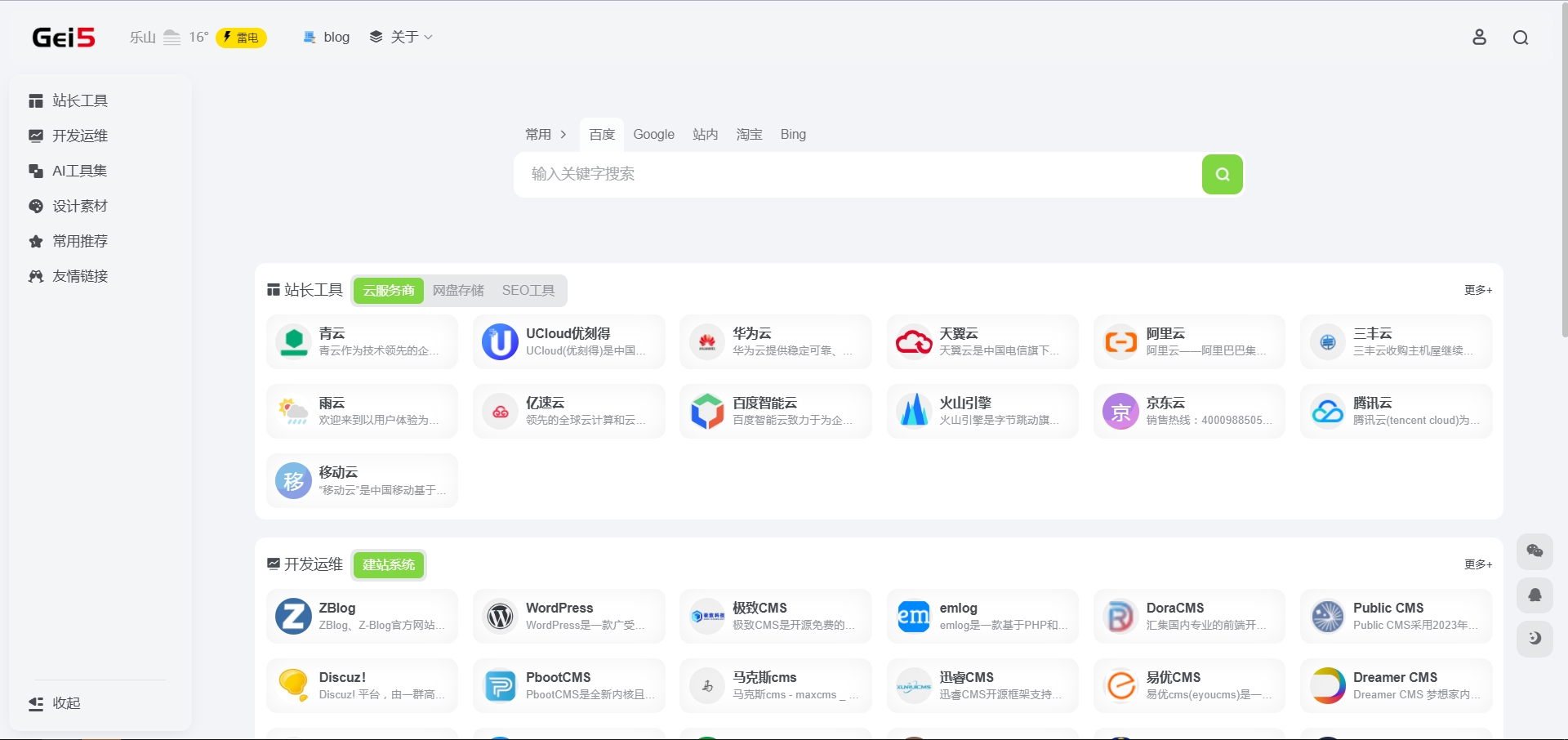The width and height of the screenshot is (1568, 740).
Task: Click the page vertical scrollbar
Action: coord(1564,170)
